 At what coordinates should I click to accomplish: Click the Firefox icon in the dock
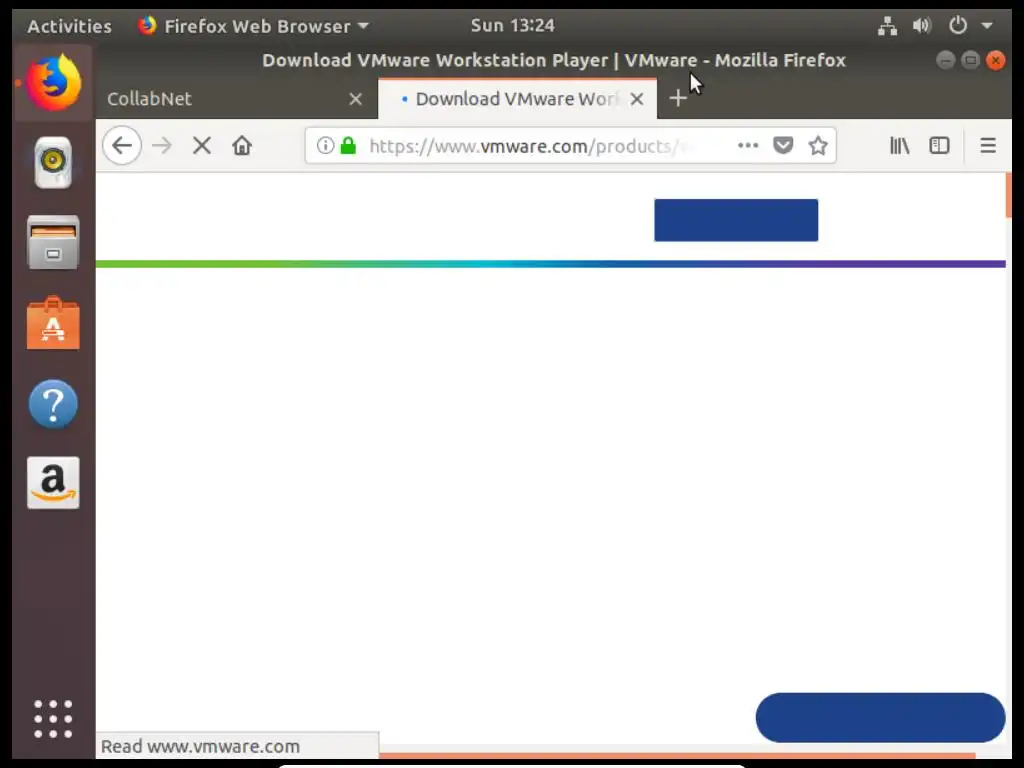click(x=54, y=83)
